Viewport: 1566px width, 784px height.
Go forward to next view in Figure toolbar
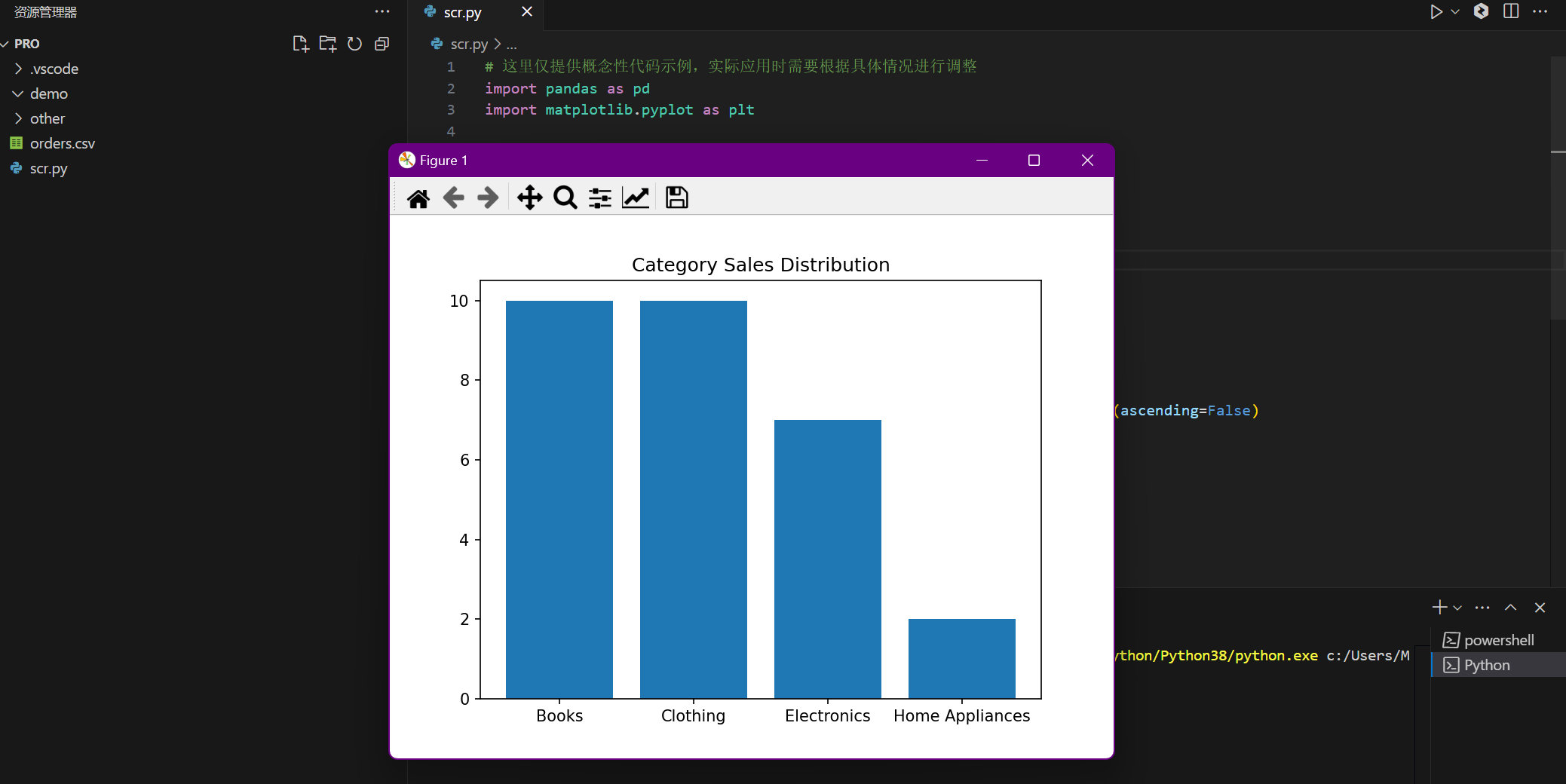(488, 198)
